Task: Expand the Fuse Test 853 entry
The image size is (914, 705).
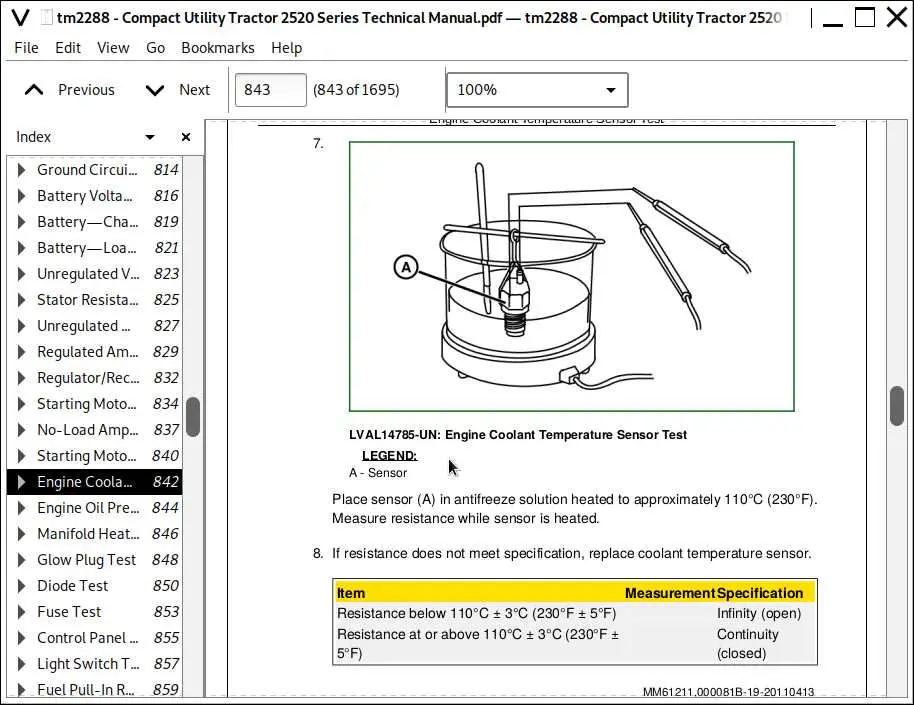Action: click(x=22, y=612)
